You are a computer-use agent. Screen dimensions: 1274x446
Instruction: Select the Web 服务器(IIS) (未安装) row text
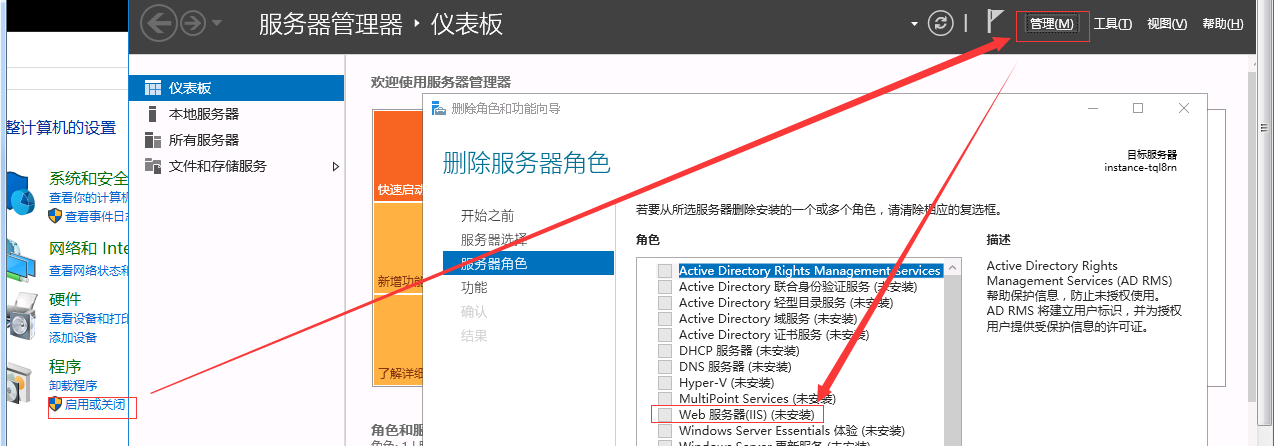(x=747, y=414)
